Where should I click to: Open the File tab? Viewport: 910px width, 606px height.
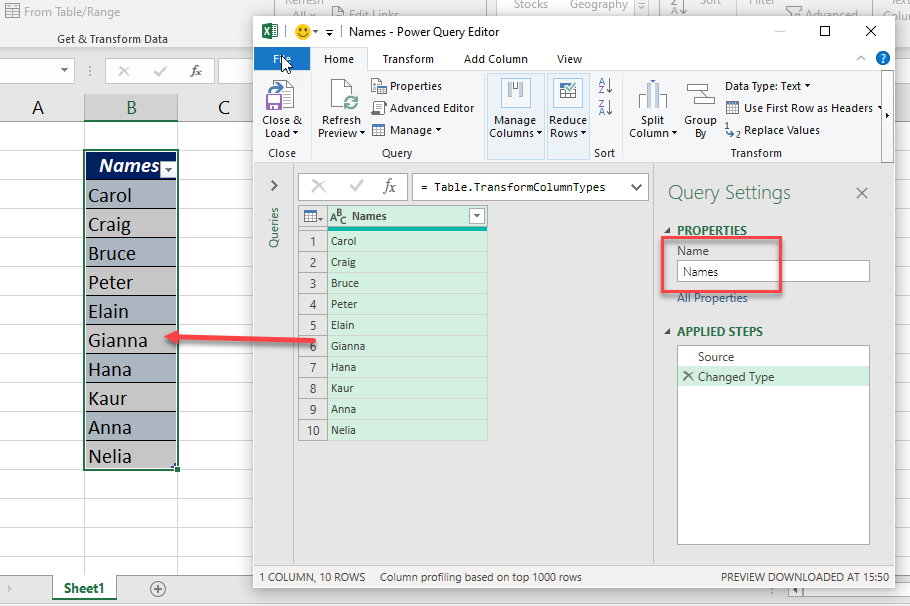point(282,59)
